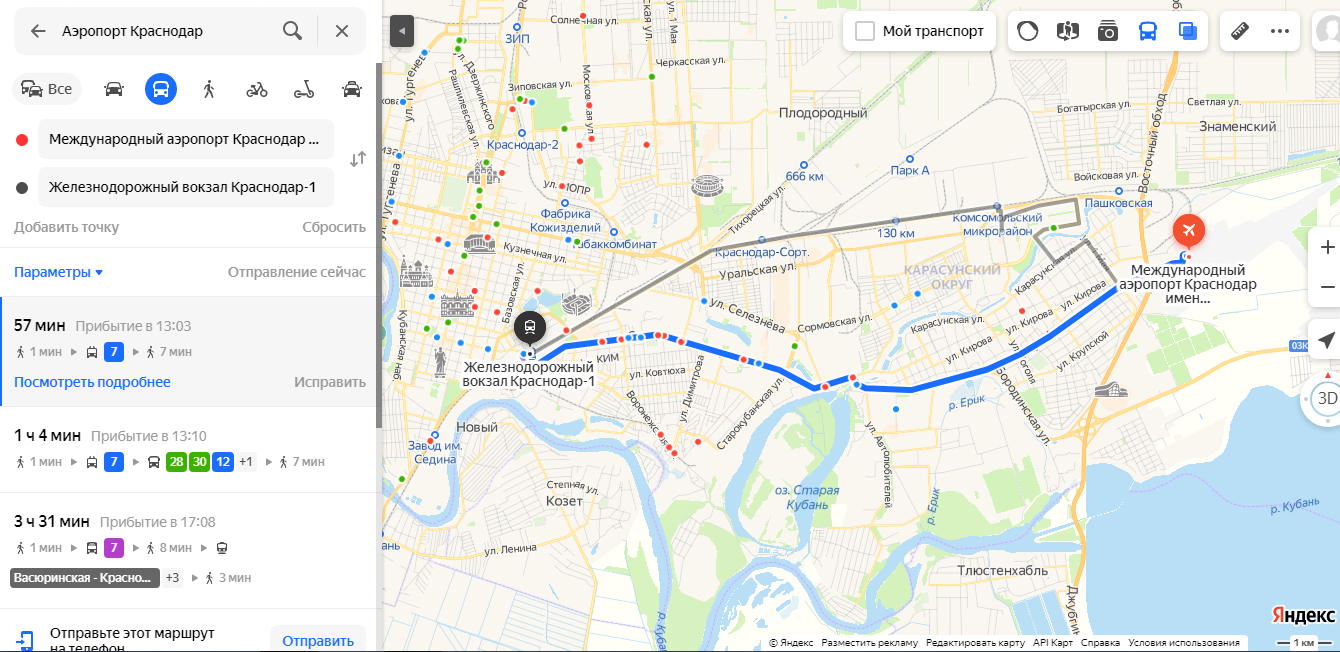Open the ruler distance measuring tool
1340x652 pixels.
tap(1240, 31)
